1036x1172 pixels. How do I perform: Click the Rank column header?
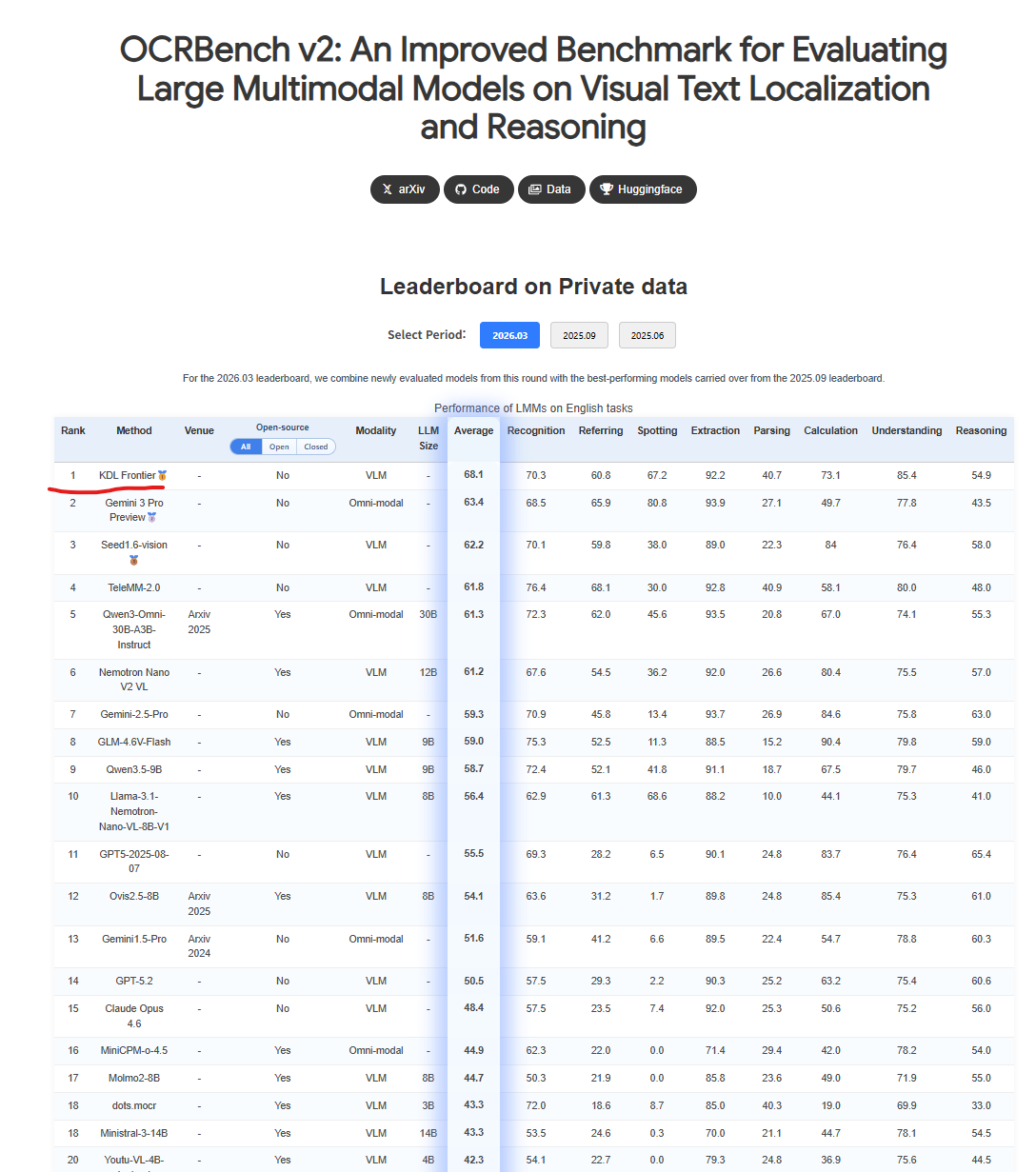[x=73, y=430]
